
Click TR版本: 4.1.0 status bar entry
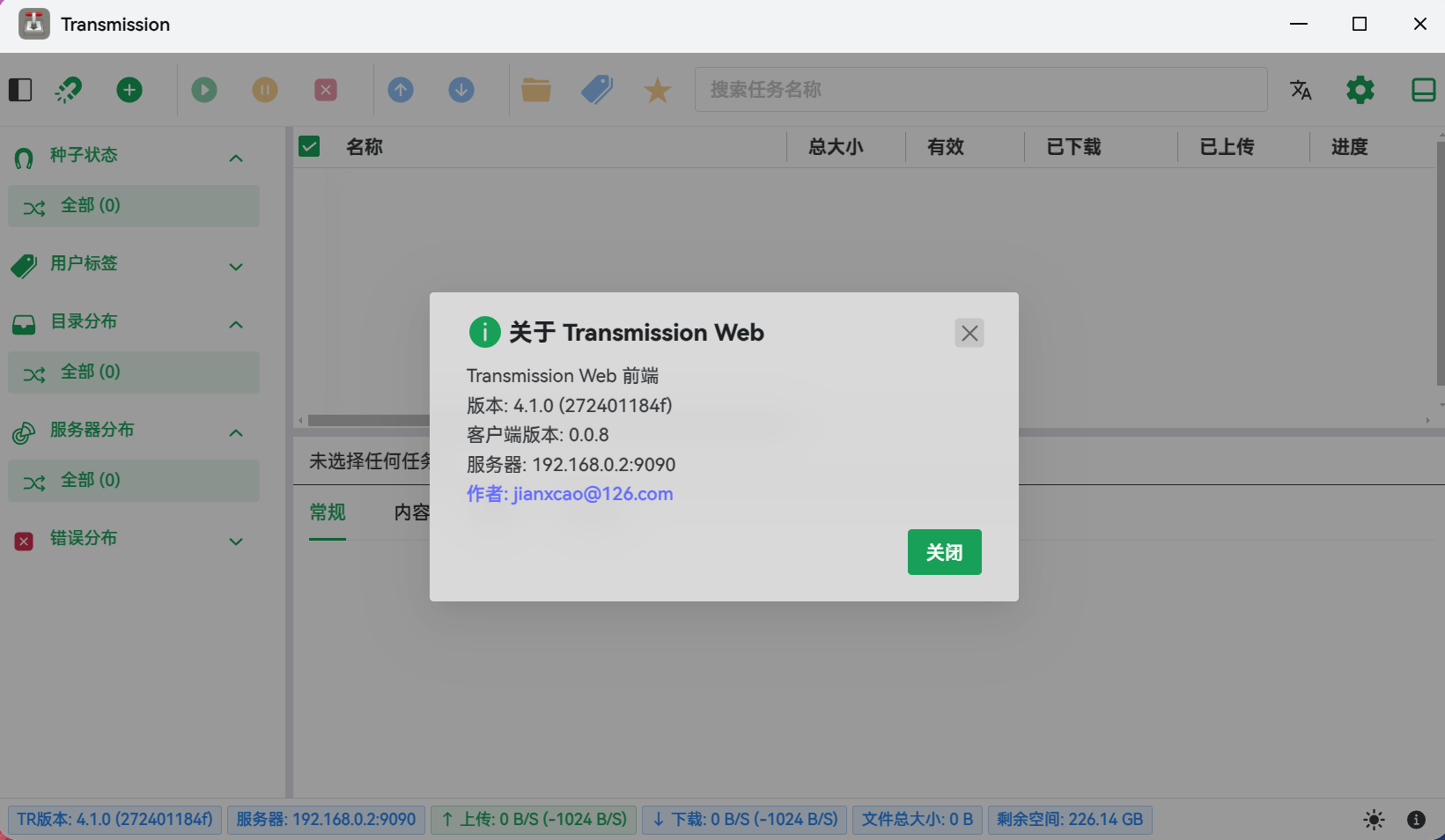[114, 820]
